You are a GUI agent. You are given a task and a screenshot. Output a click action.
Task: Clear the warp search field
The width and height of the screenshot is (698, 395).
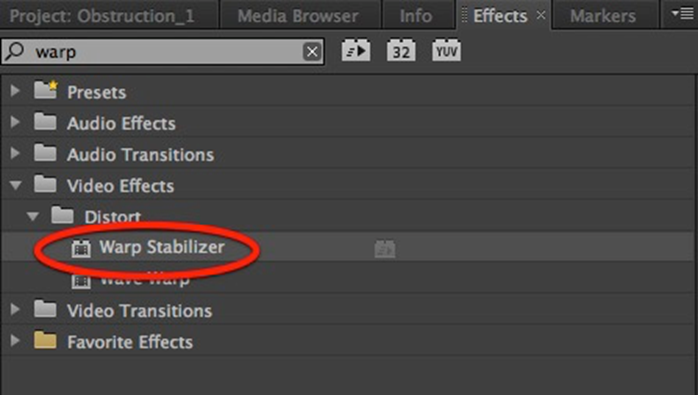pos(312,52)
